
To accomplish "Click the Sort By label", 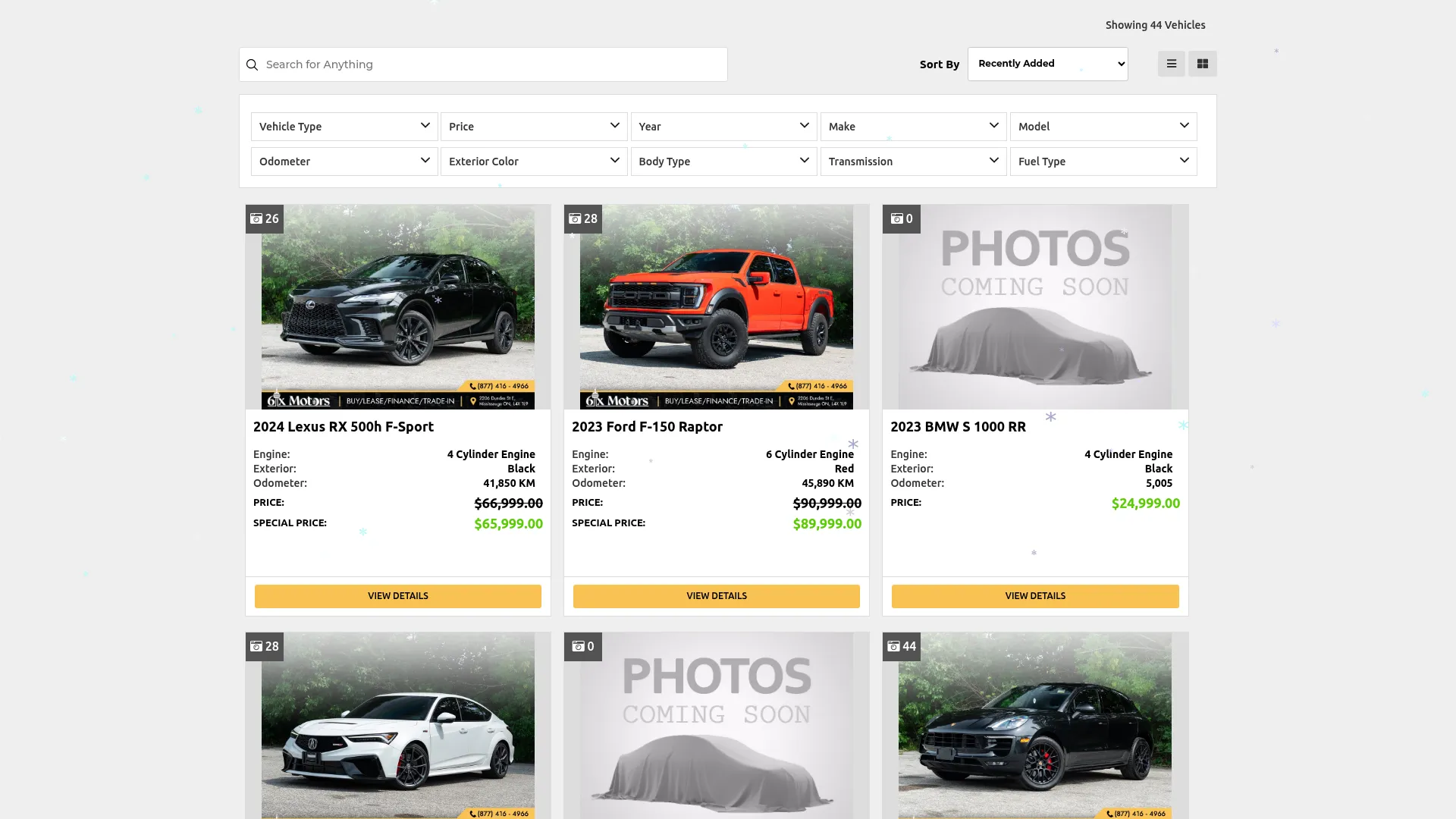I will pos(939,65).
